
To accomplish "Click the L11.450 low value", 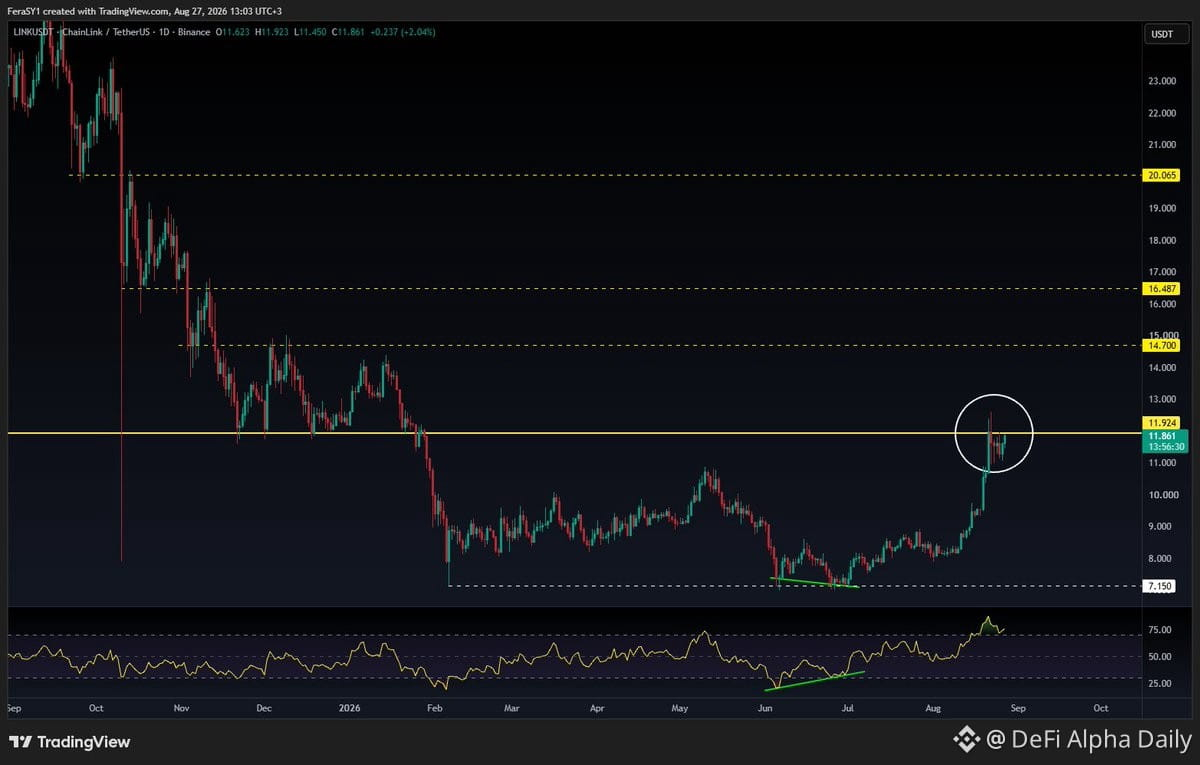I will click(x=310, y=32).
